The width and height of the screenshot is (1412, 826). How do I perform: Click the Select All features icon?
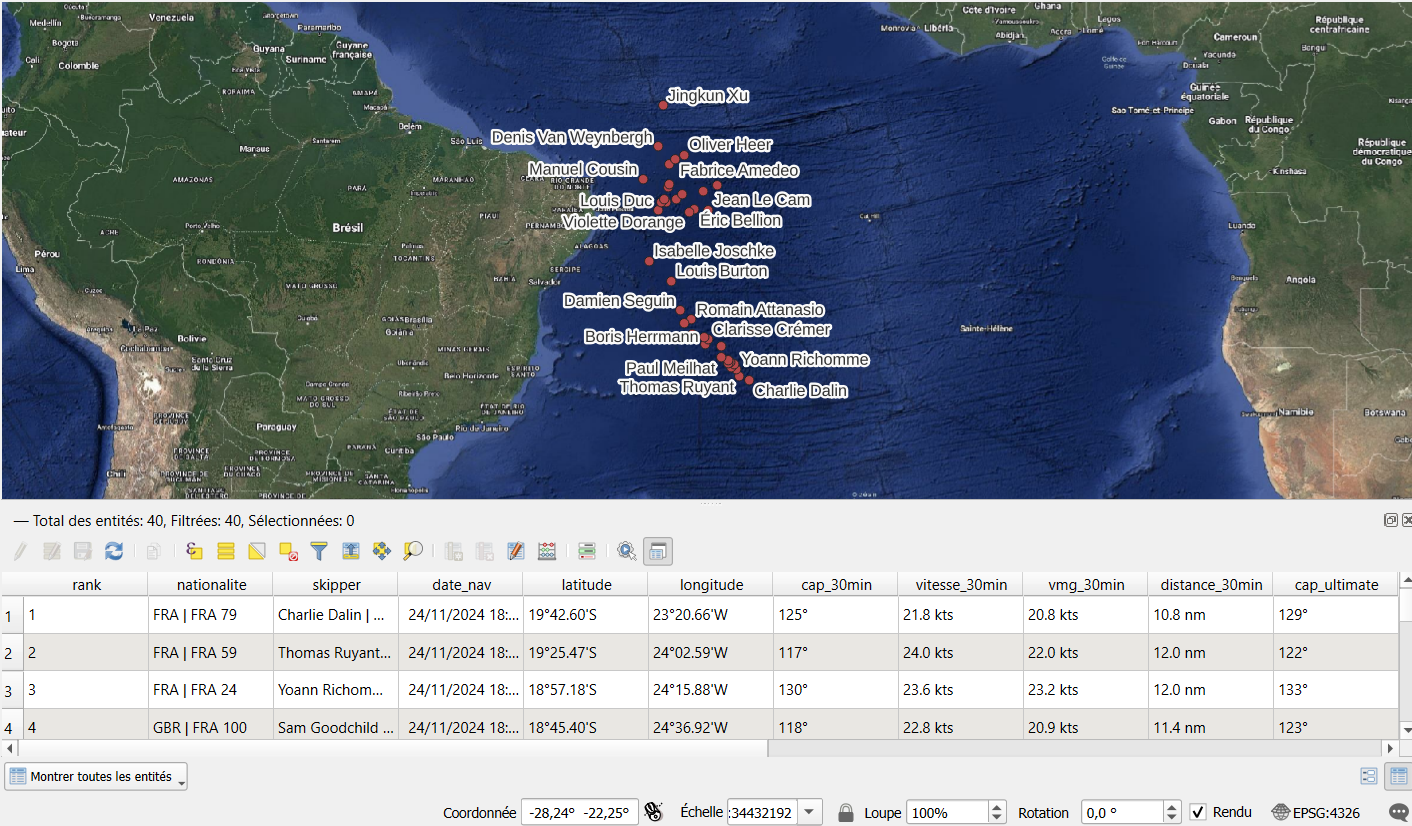point(226,551)
